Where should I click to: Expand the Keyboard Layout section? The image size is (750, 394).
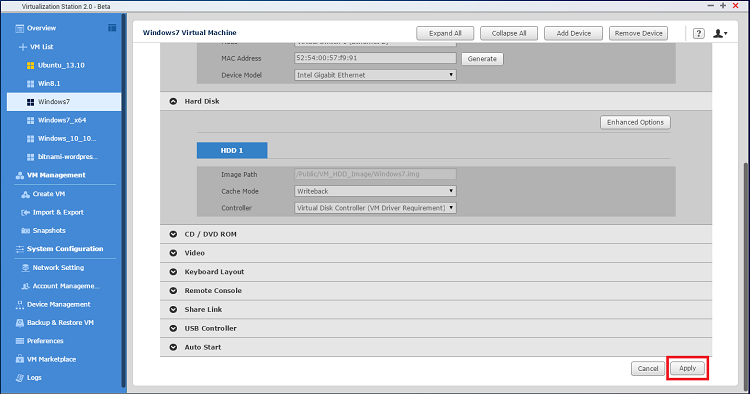click(x=173, y=272)
